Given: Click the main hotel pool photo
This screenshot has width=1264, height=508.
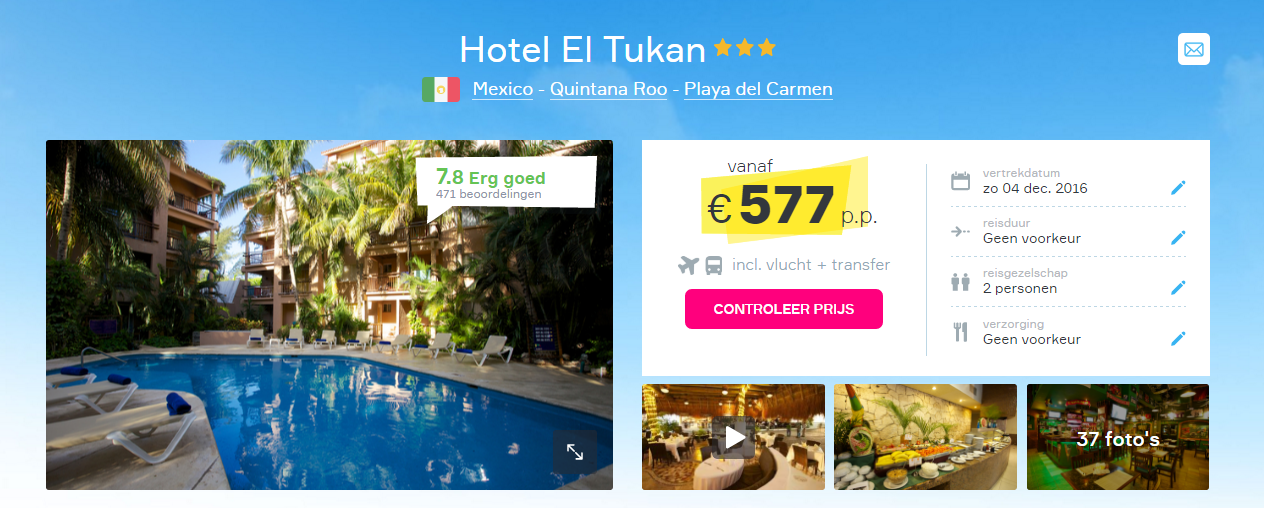Looking at the screenshot, I should [329, 315].
